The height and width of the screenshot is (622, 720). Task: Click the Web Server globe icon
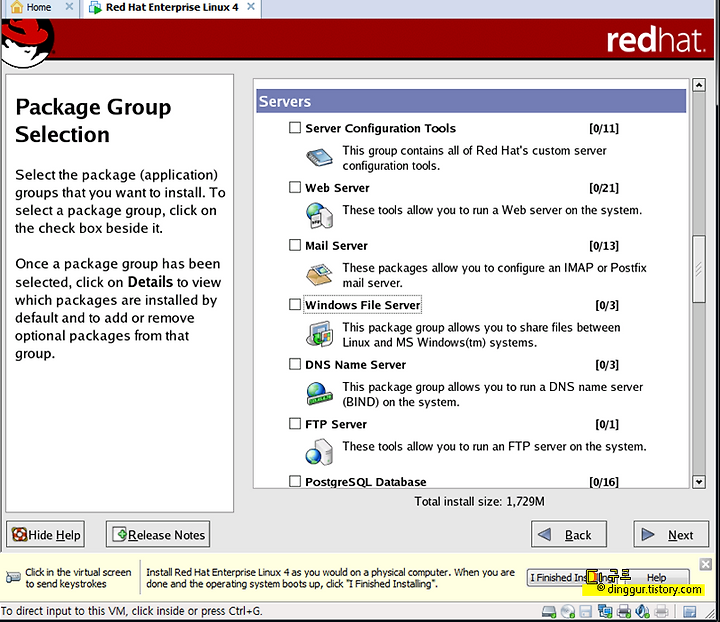pyautogui.click(x=319, y=215)
